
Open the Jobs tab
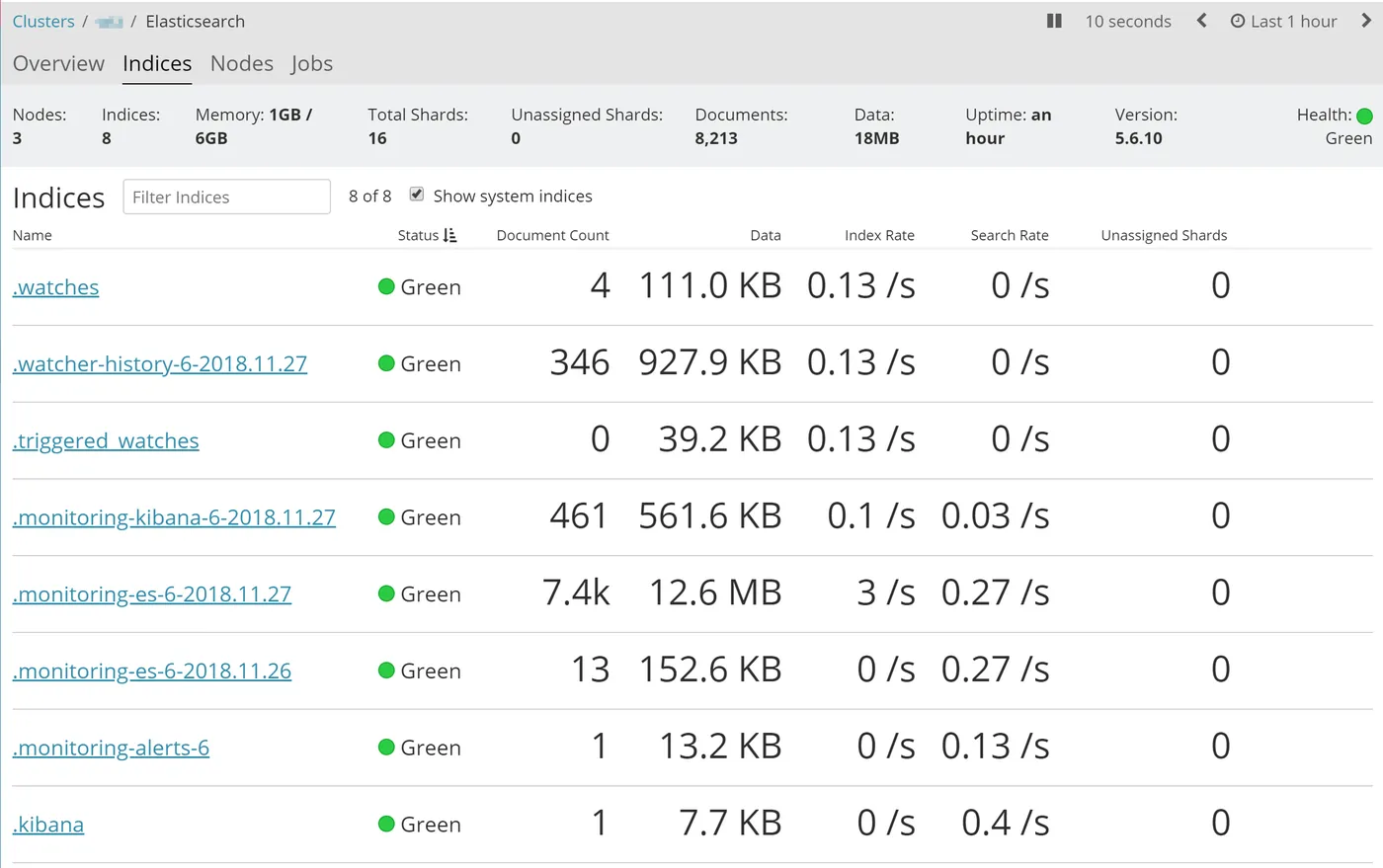(x=312, y=63)
